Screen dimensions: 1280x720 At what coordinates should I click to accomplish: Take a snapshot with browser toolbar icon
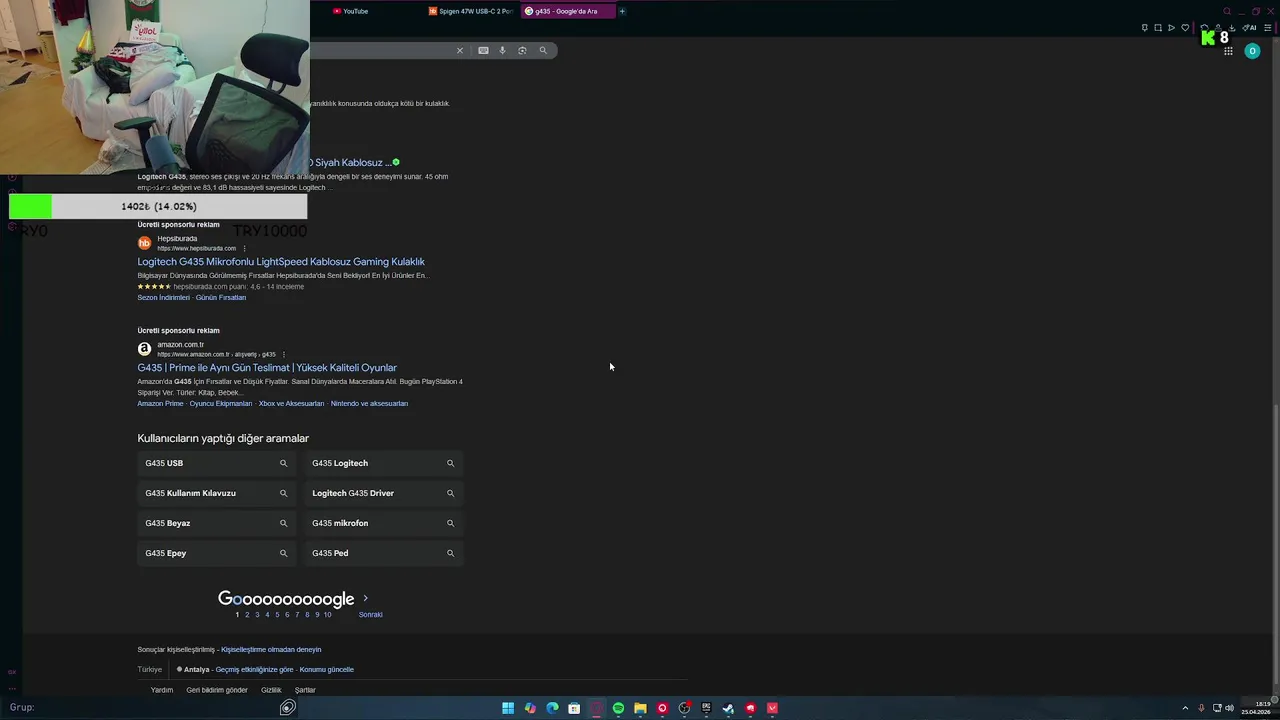pyautogui.click(x=1158, y=28)
